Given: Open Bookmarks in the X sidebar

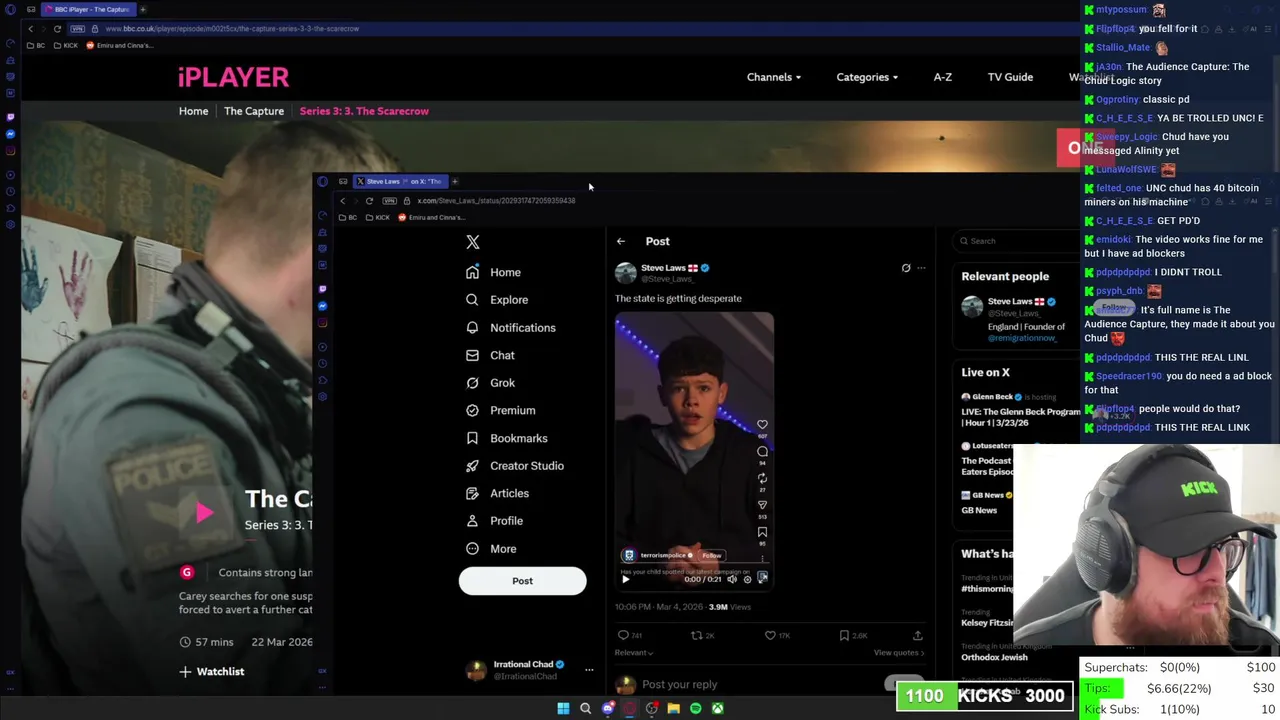Looking at the screenshot, I should pos(506,438).
